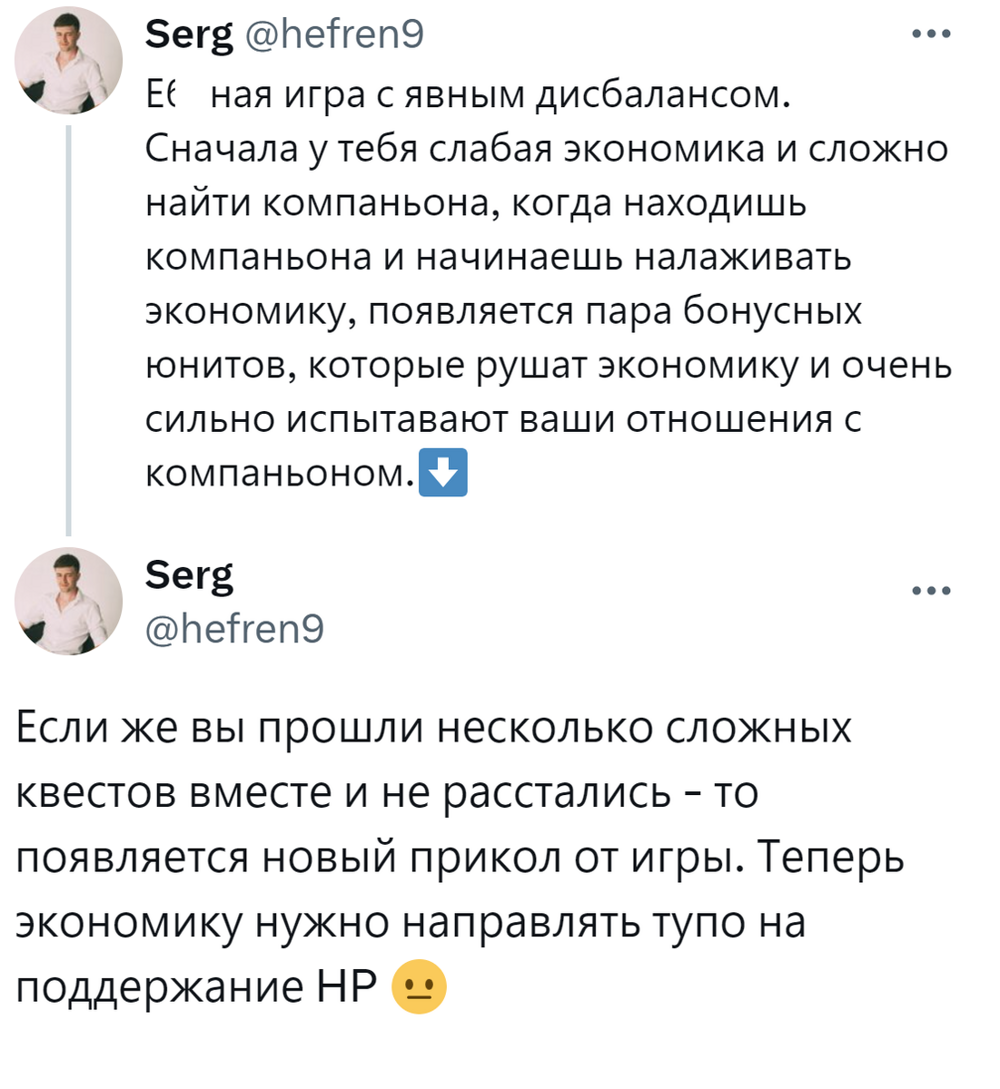Click Serg's profile picture on the top tweet

pos(68,60)
